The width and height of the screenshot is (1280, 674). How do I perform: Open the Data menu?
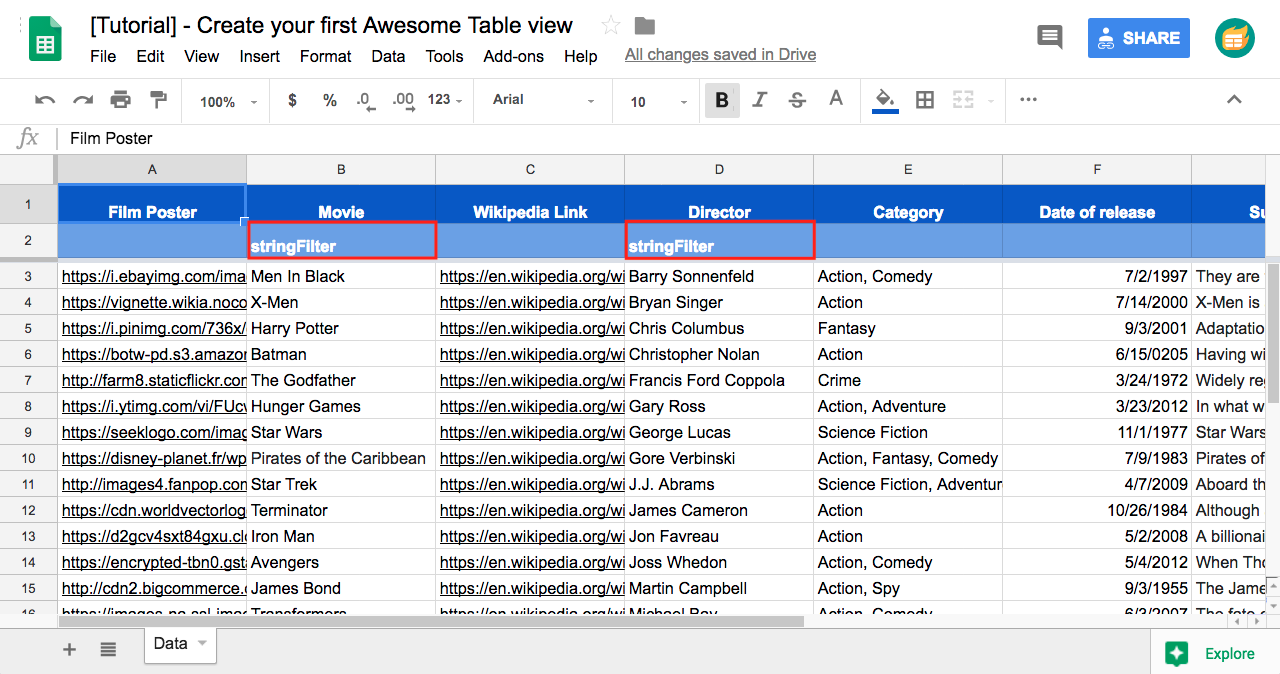coord(388,56)
